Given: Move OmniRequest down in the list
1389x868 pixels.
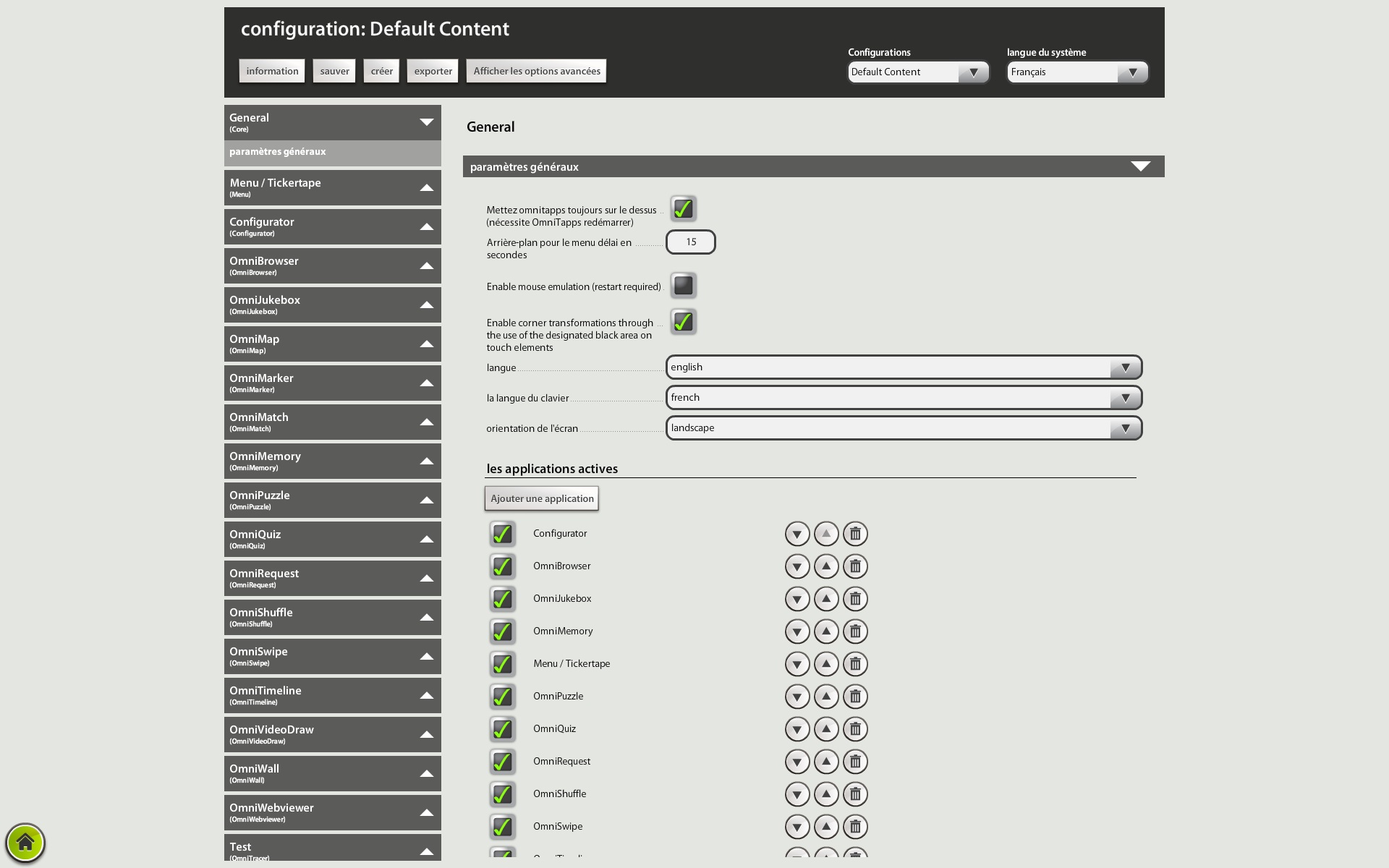Looking at the screenshot, I should pos(797,762).
